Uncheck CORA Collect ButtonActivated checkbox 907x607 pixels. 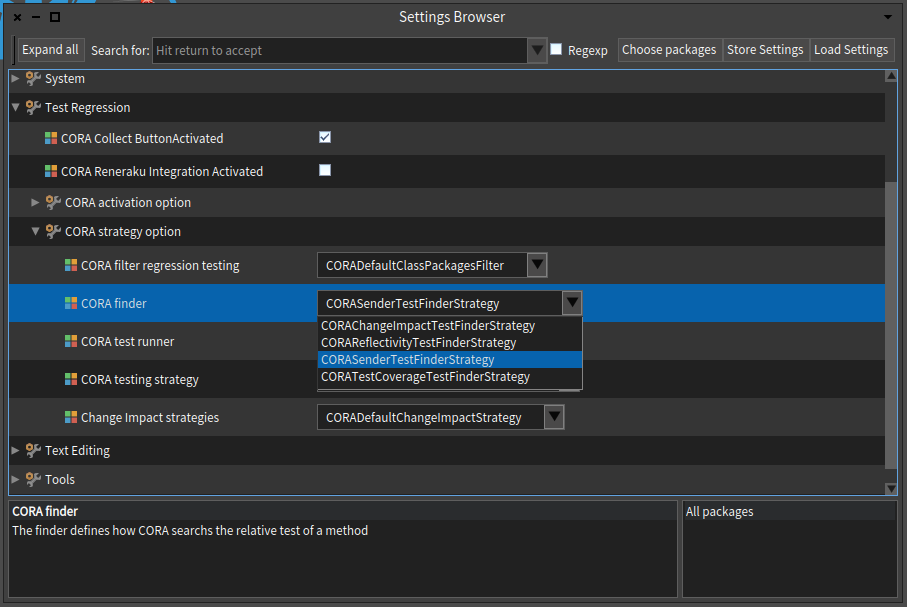tap(325, 137)
